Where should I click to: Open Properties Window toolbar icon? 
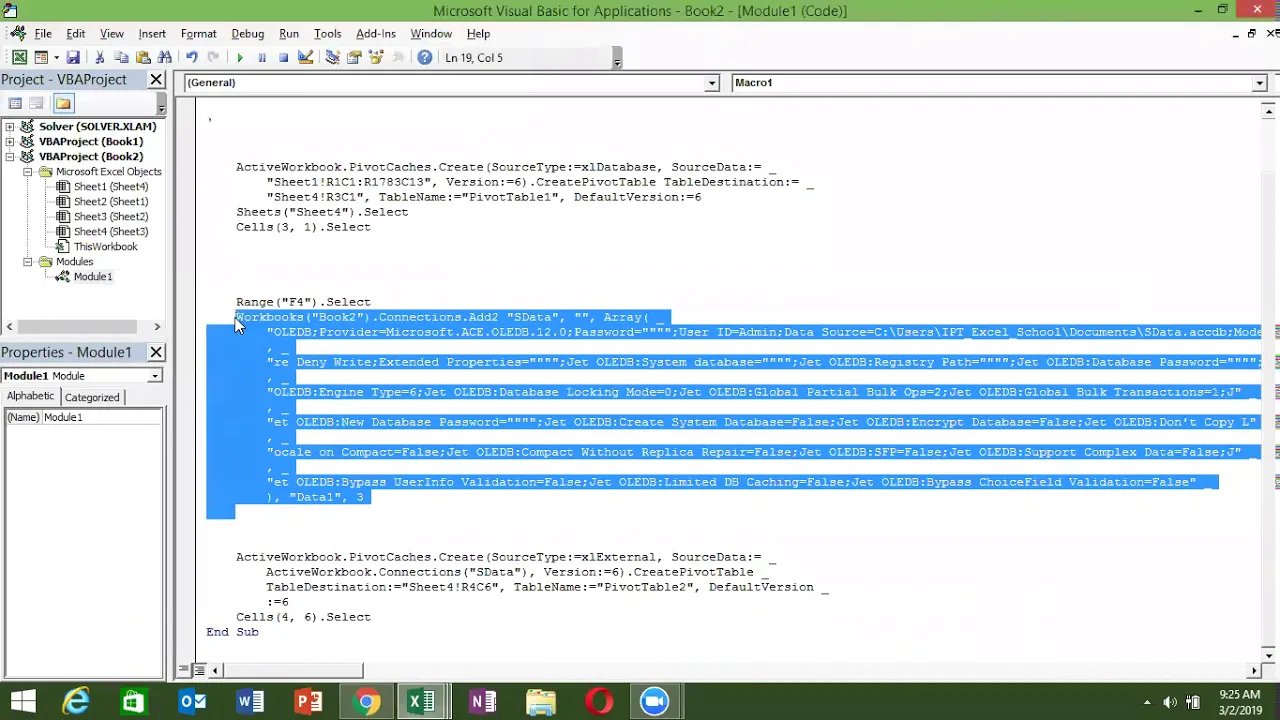[x=354, y=58]
